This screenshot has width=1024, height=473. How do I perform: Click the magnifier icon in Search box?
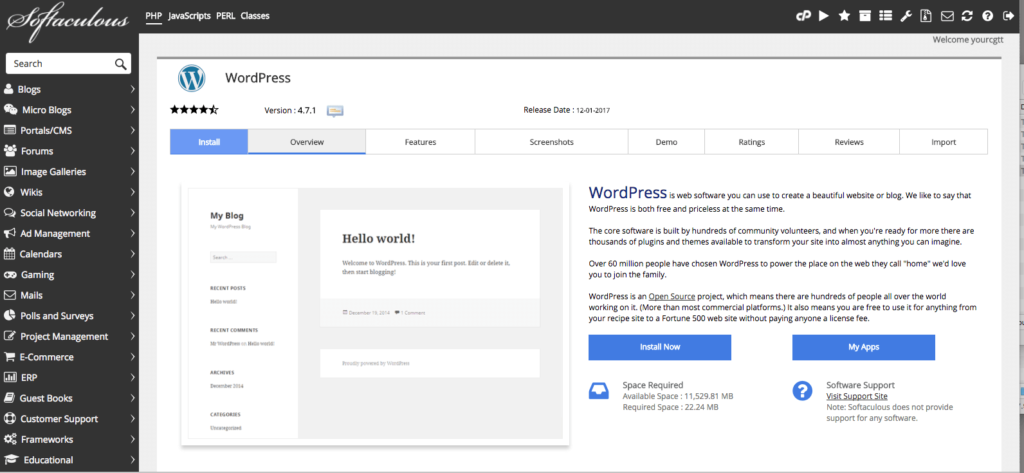click(x=120, y=63)
